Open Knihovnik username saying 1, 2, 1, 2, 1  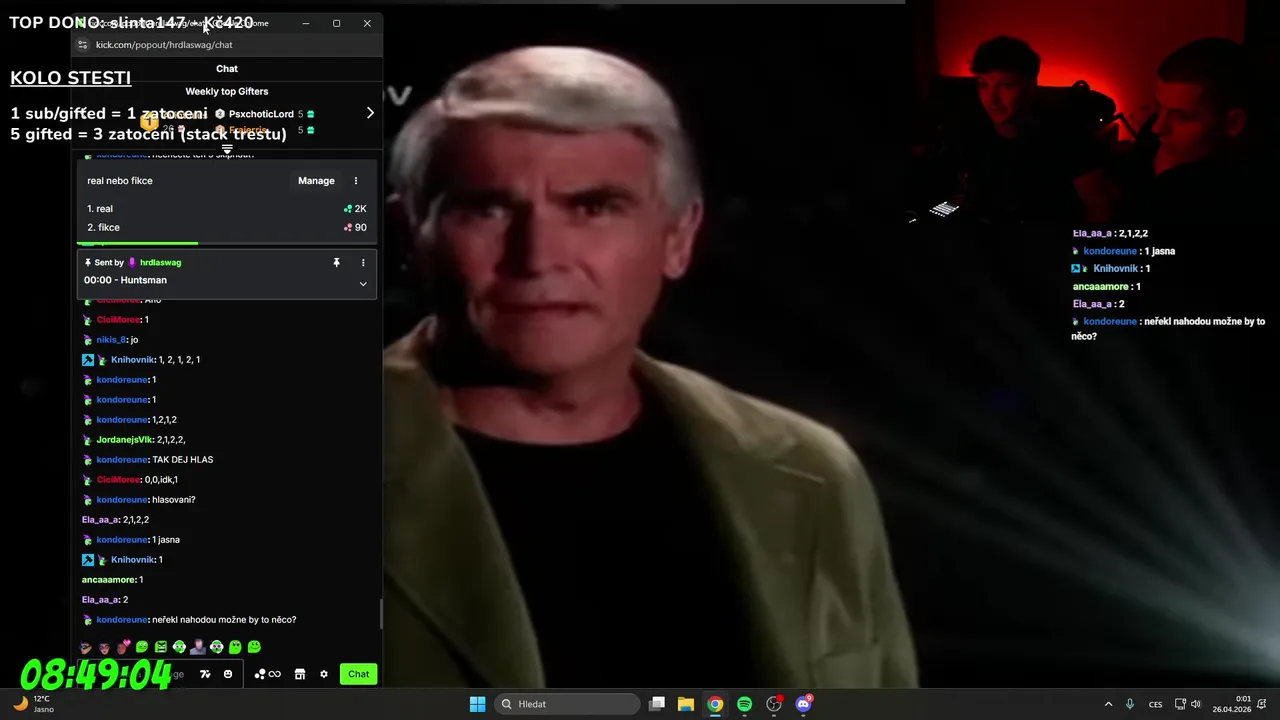tap(133, 360)
